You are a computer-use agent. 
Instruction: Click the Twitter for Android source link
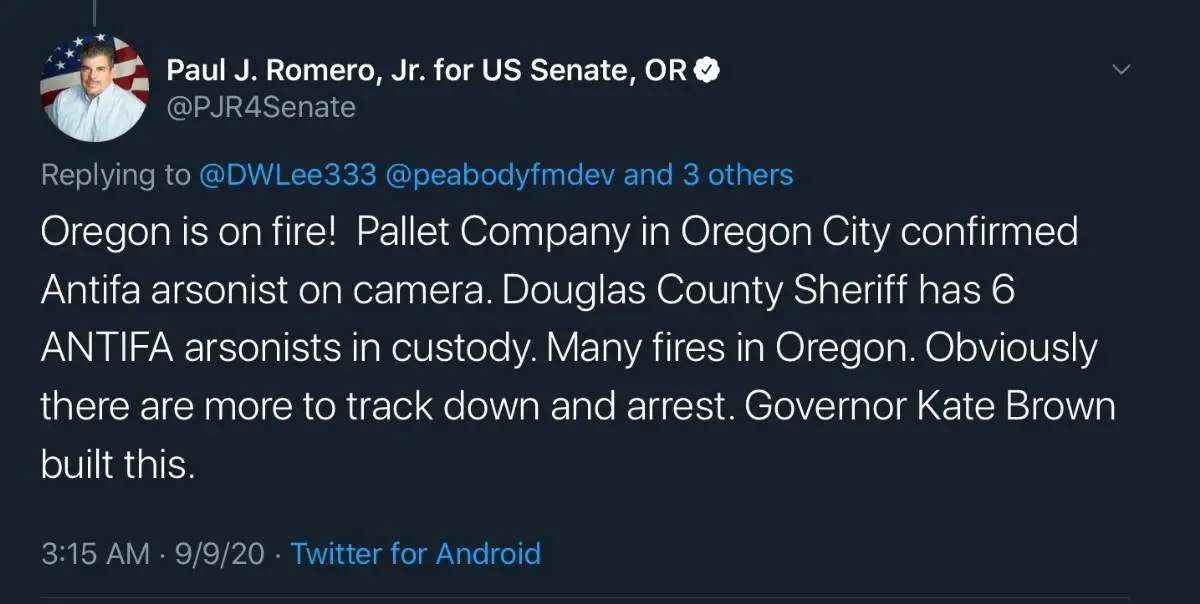pyautogui.click(x=415, y=553)
